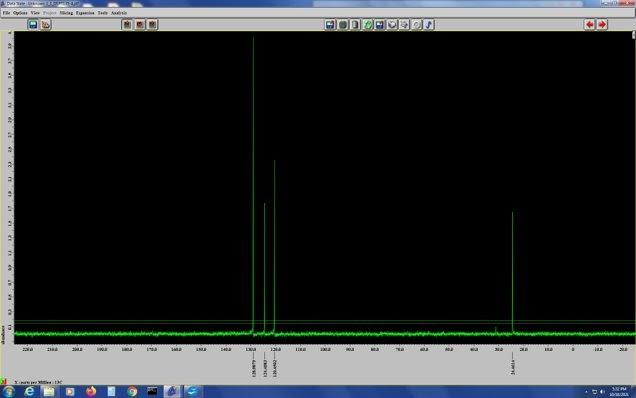Click the round dark green toolbar icon
Screen dimensions: 636x398
coord(343,25)
